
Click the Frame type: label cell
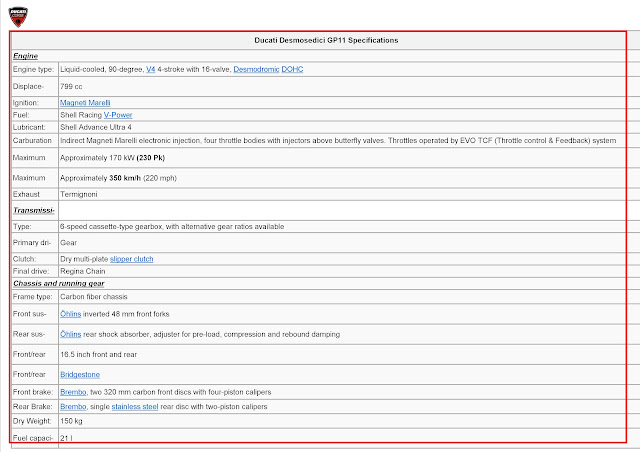[x=35, y=297]
